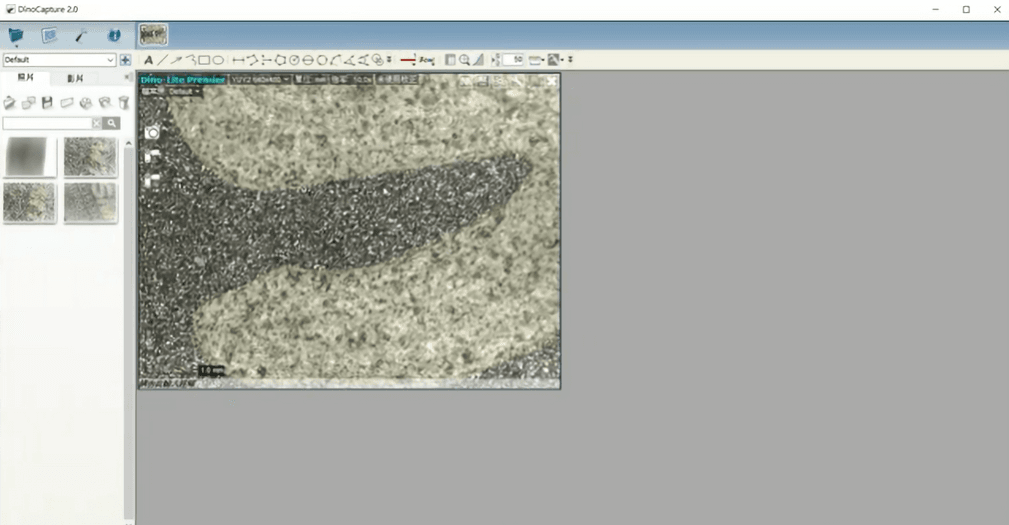The height and width of the screenshot is (525, 1009).
Task: Open the blurry gray first thumbnail
Action: coord(30,157)
